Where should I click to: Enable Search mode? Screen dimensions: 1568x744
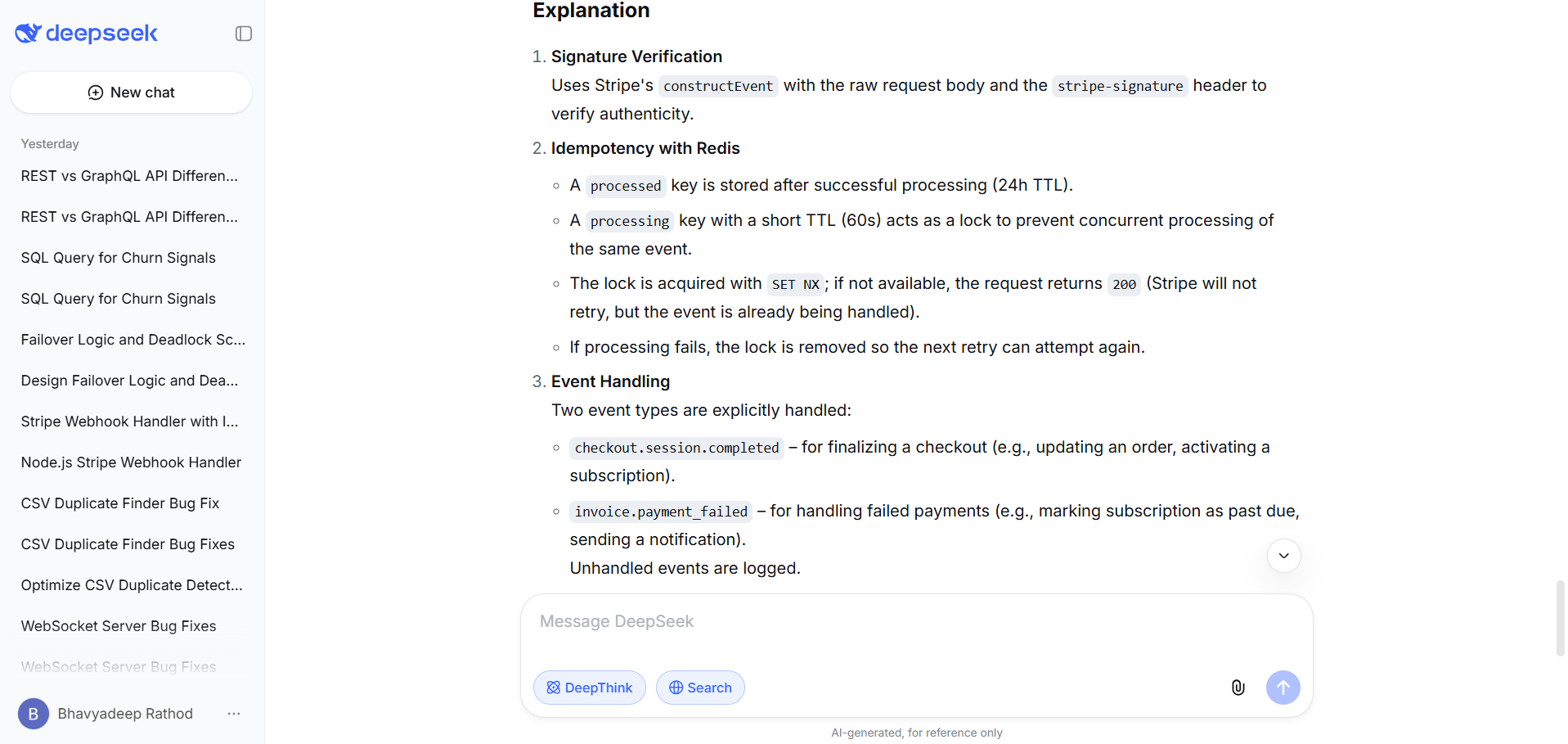(700, 688)
